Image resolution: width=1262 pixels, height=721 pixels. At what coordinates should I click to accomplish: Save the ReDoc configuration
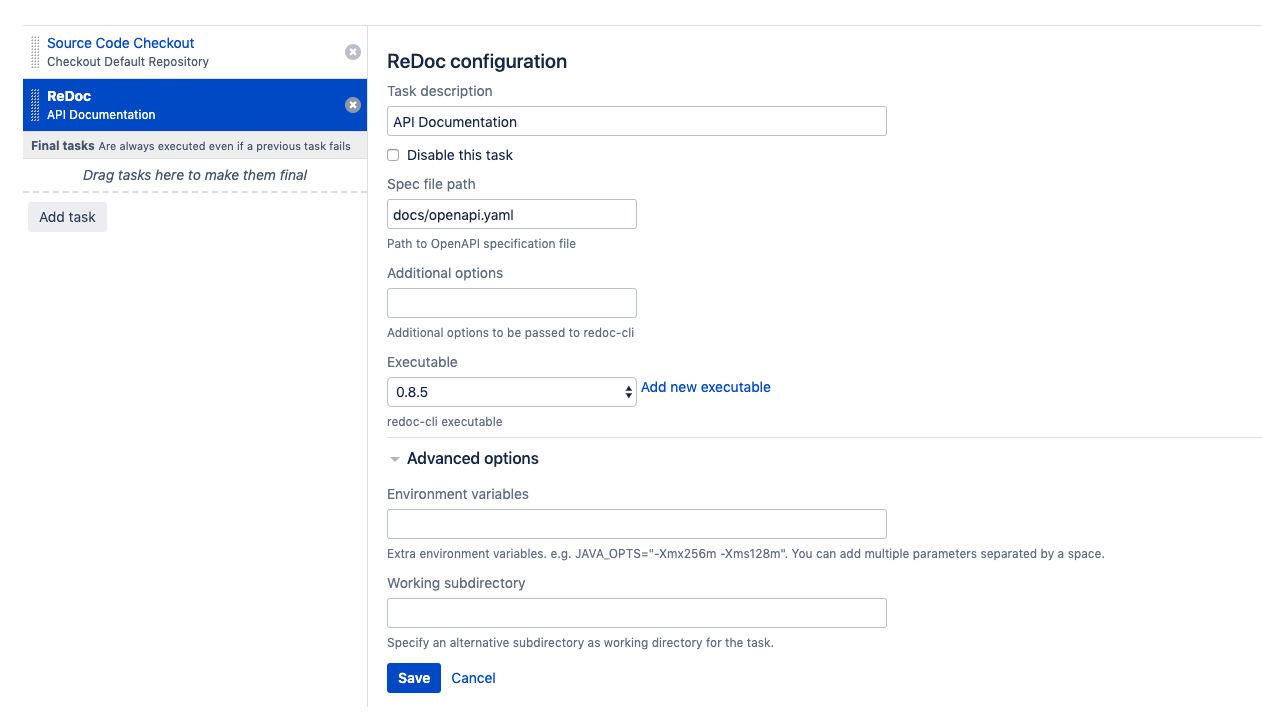[x=414, y=678]
